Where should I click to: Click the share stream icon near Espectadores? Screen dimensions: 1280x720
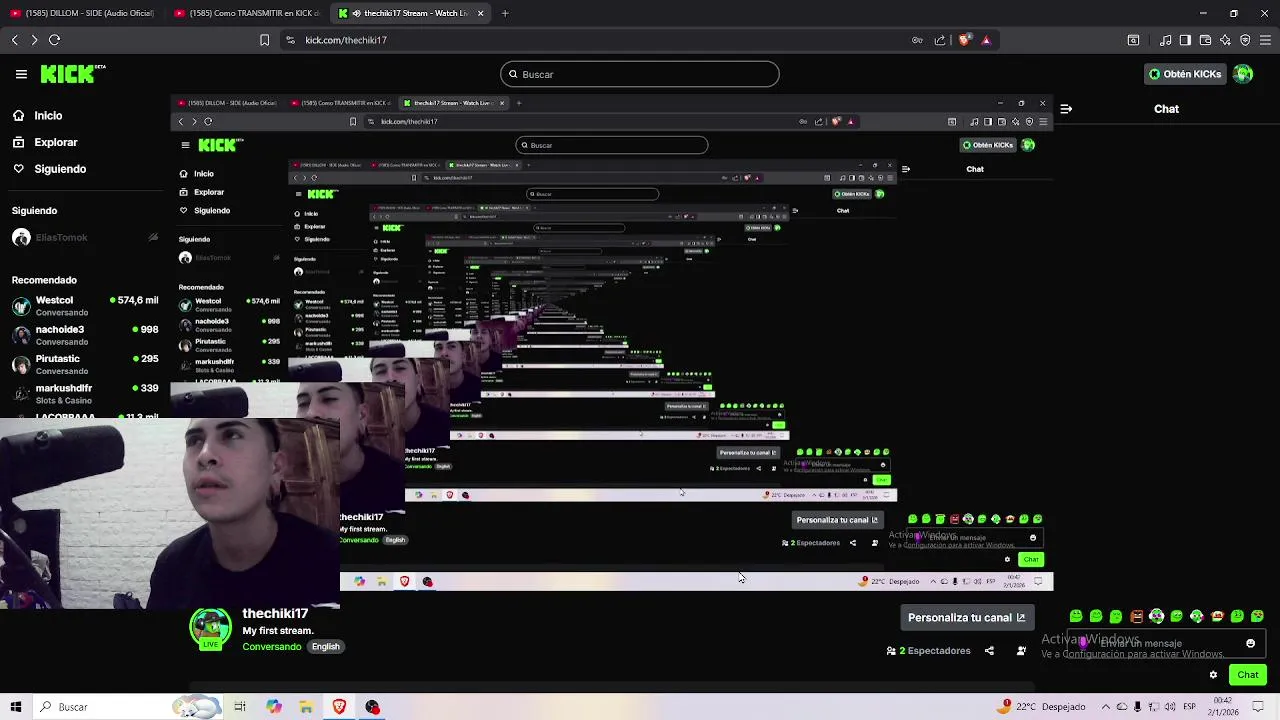(989, 651)
